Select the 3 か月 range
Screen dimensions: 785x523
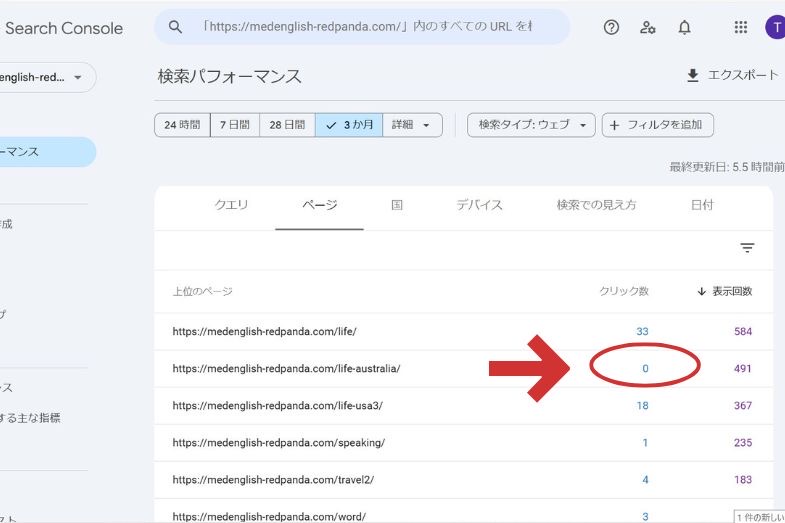(349, 125)
